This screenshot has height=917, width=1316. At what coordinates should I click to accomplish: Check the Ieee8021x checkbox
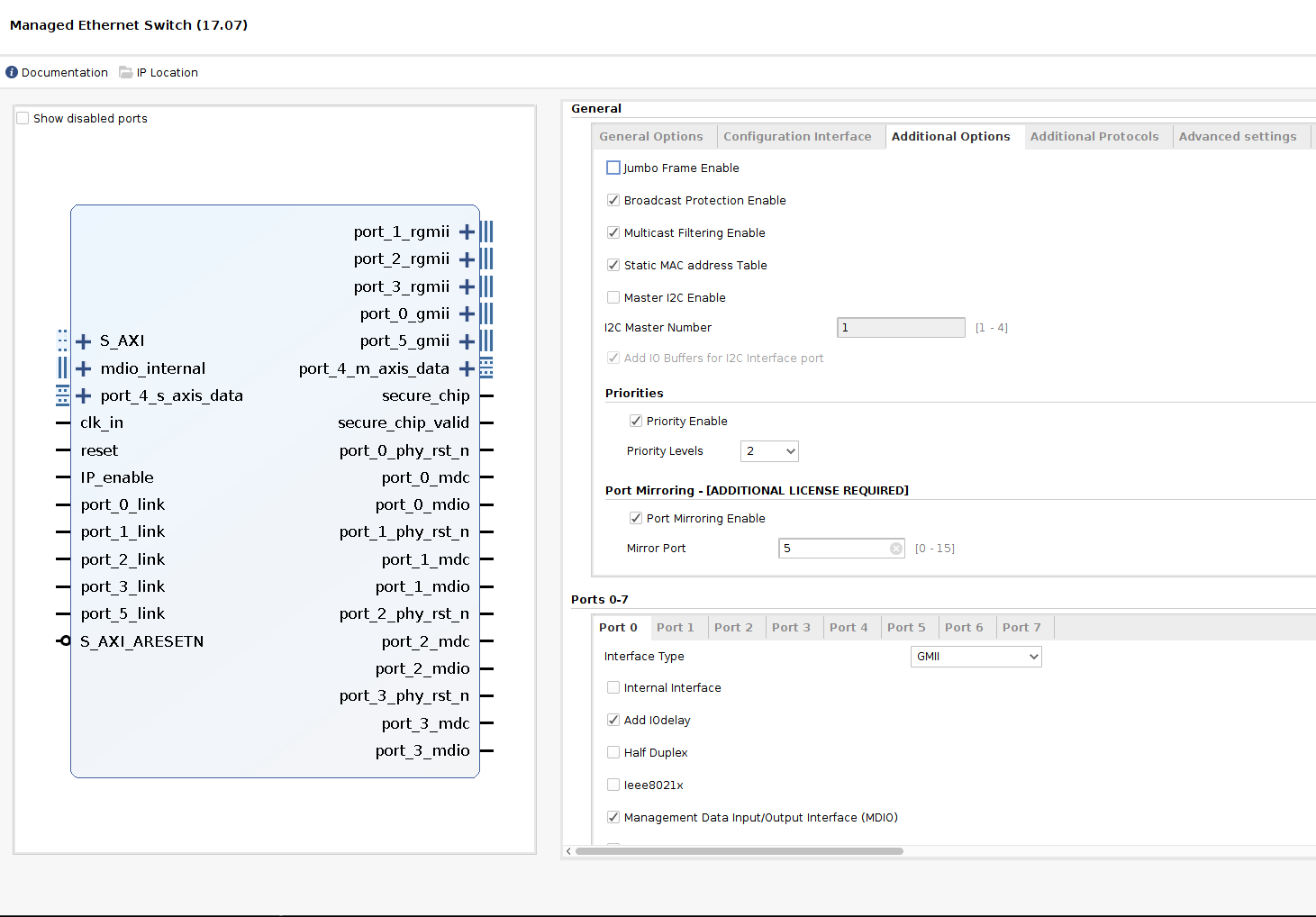613,785
